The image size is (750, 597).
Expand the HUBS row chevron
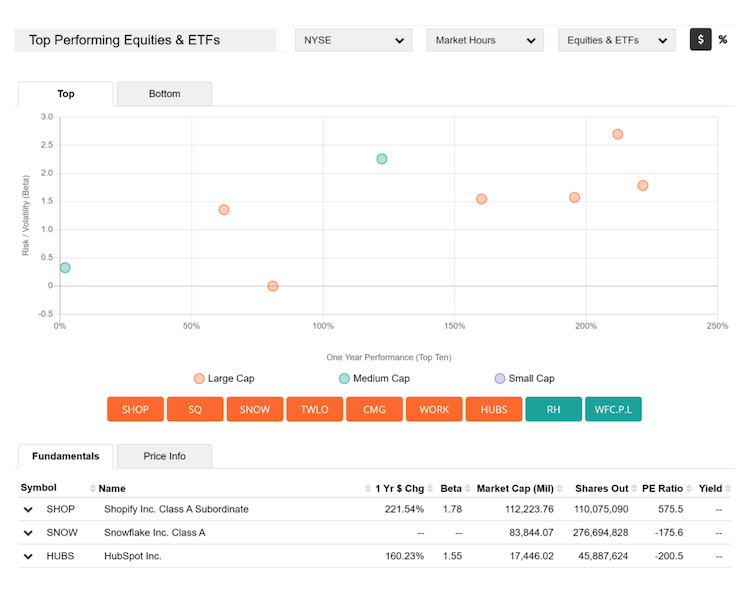click(29, 556)
